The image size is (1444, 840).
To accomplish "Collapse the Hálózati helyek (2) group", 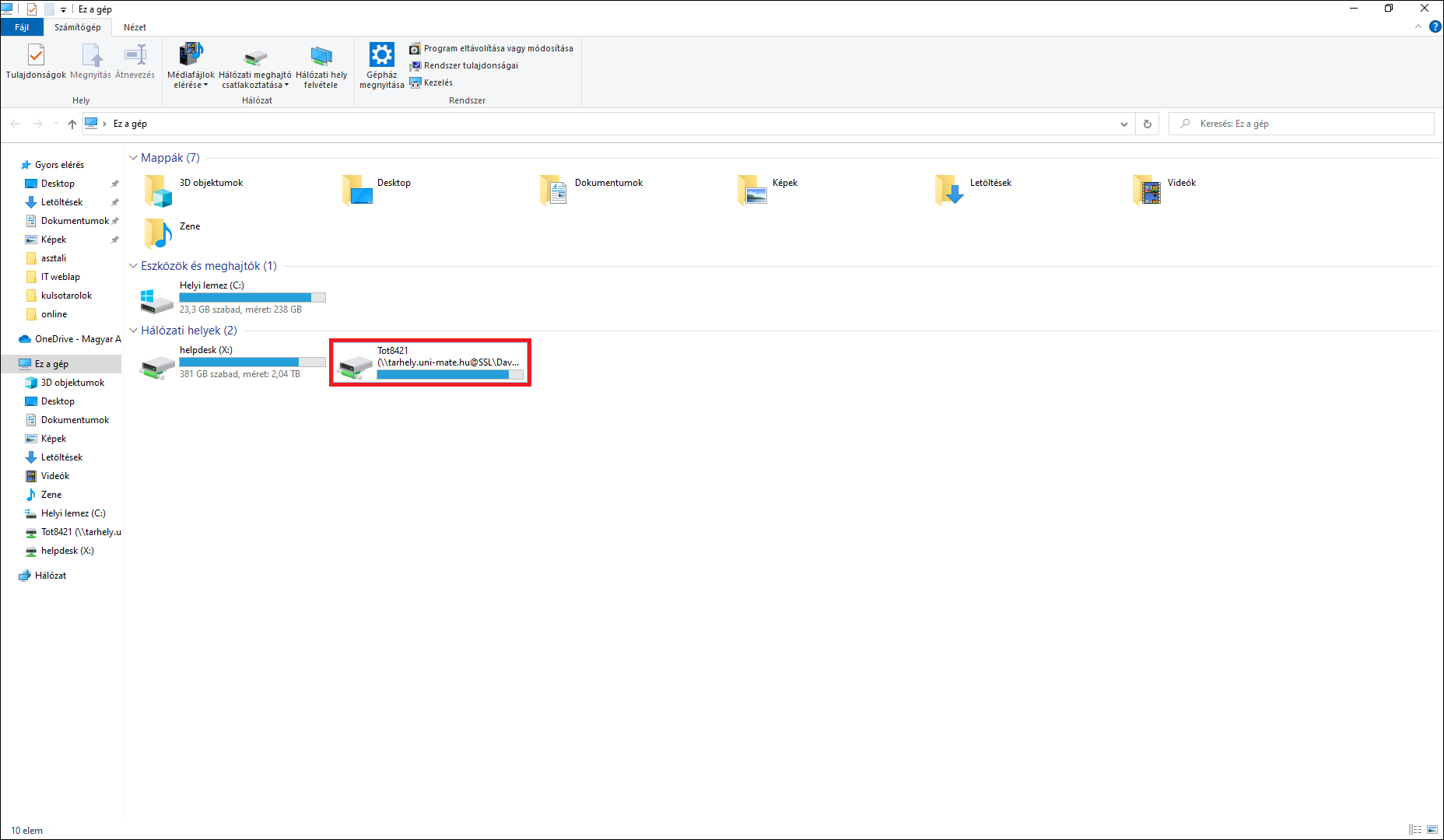I will [x=133, y=331].
